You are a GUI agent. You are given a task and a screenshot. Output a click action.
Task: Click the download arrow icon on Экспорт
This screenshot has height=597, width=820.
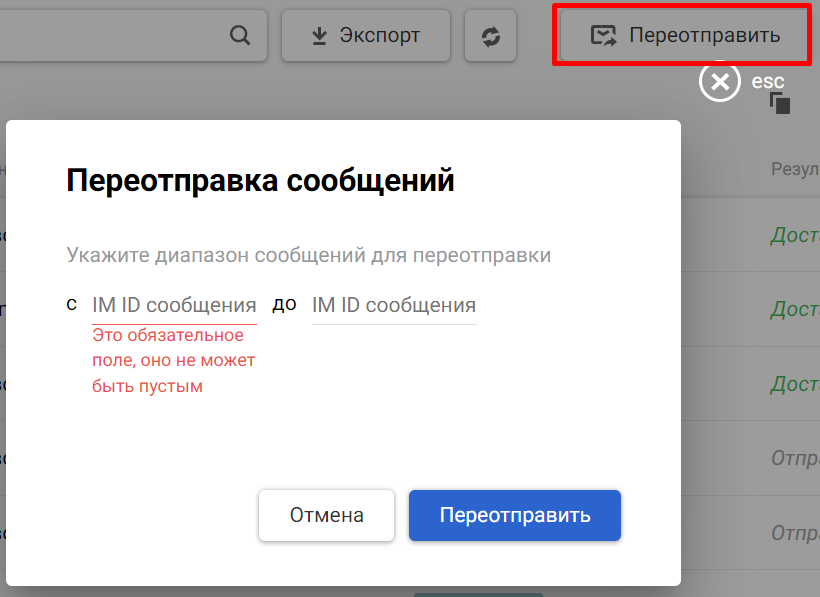[319, 36]
